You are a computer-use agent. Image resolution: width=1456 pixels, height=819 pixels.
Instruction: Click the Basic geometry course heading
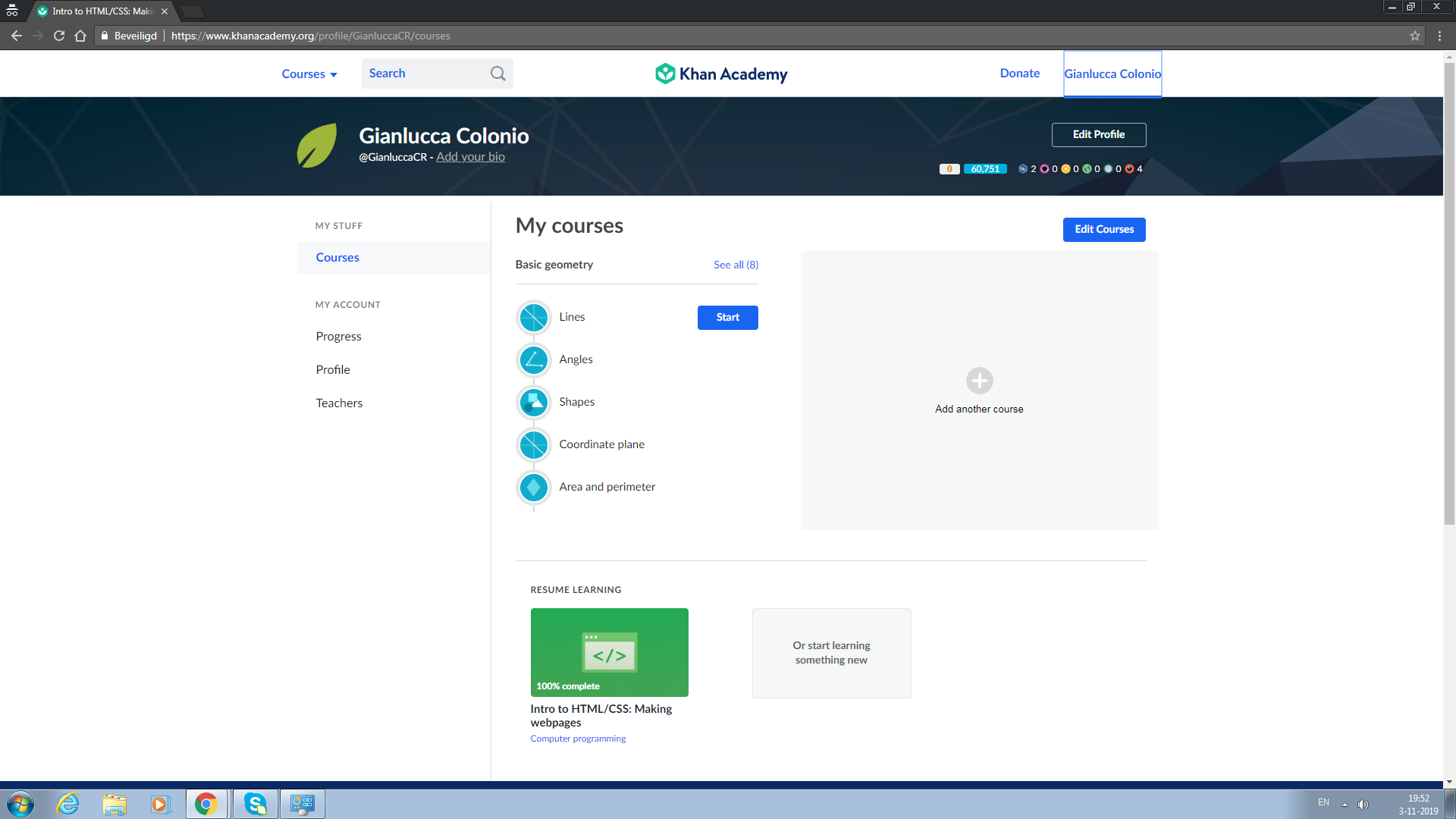554,265
